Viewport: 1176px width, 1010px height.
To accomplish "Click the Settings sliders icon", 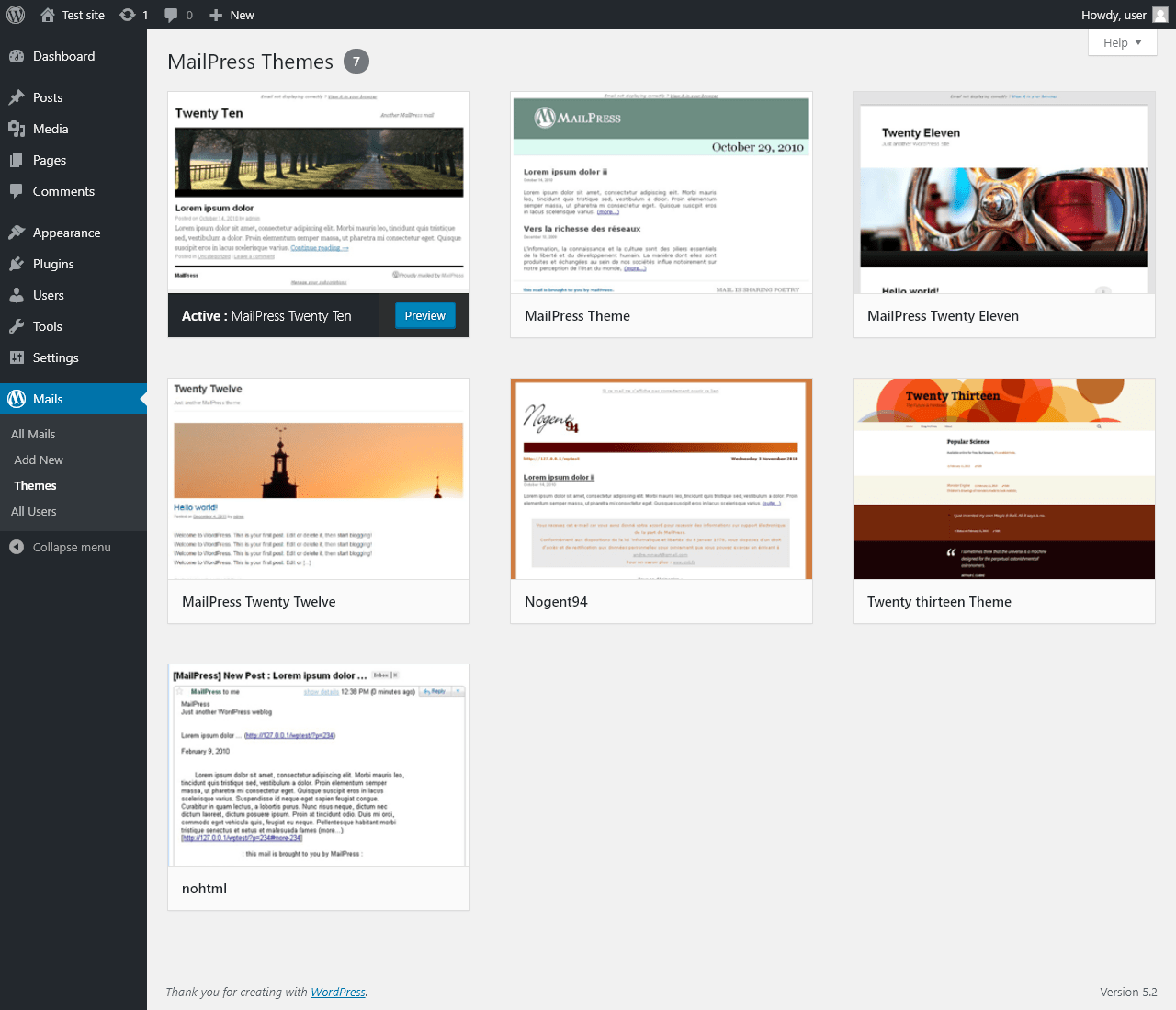I will pos(17,357).
